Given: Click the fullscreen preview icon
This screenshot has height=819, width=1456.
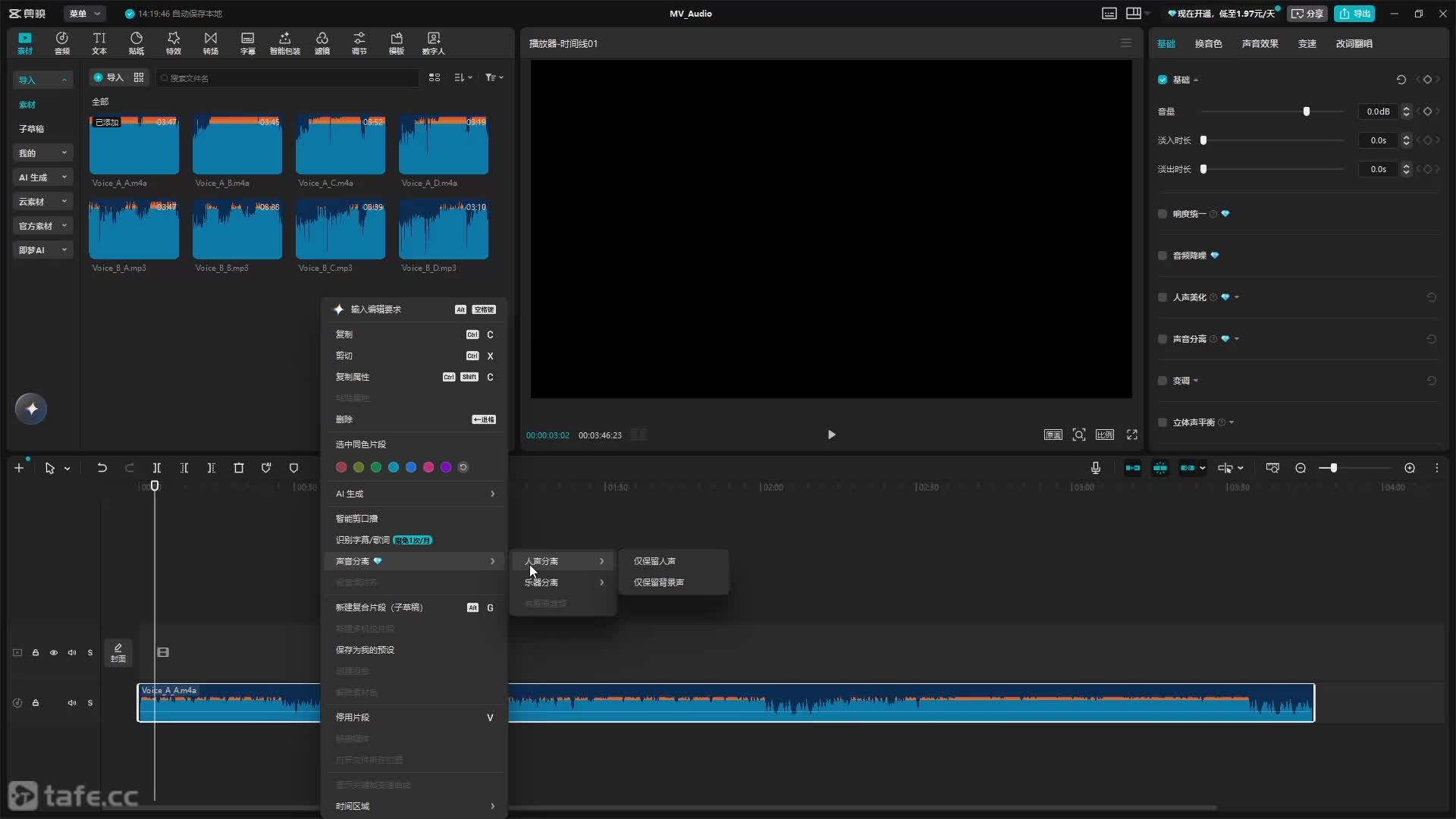Looking at the screenshot, I should pos(1132,435).
